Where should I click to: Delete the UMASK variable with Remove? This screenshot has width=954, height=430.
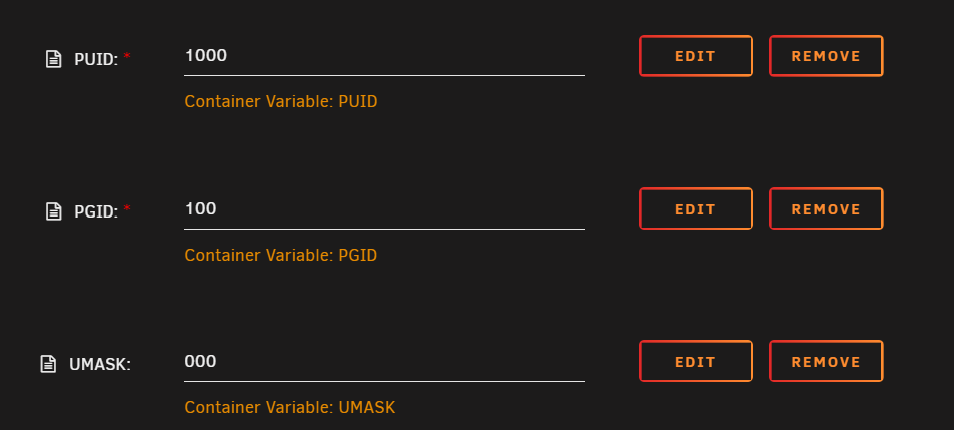pos(826,362)
